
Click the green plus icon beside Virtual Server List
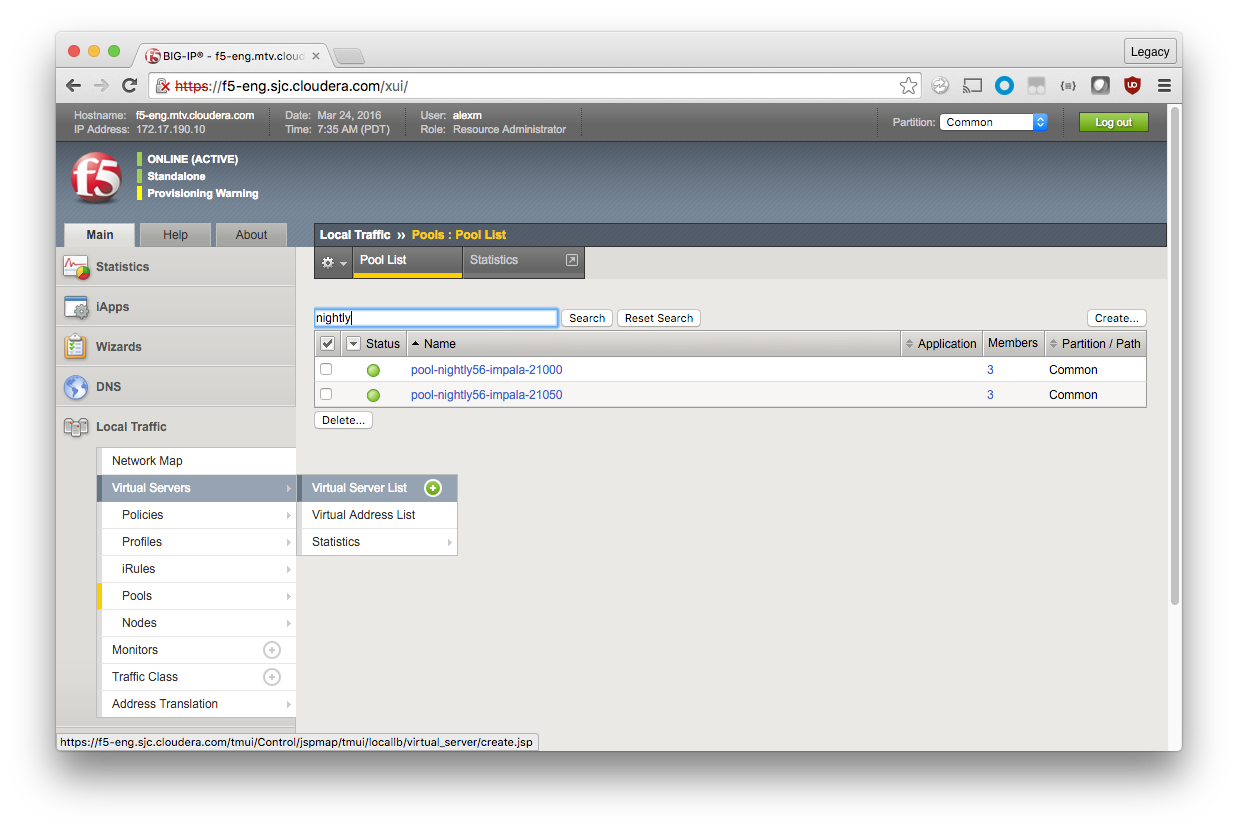(432, 488)
